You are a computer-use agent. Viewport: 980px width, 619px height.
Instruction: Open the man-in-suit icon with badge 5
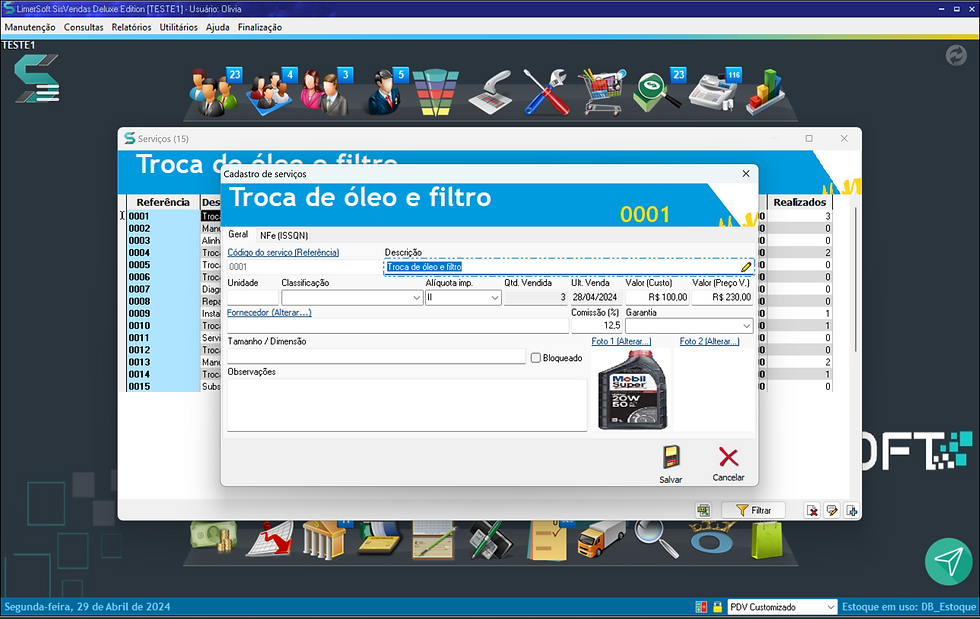[385, 93]
